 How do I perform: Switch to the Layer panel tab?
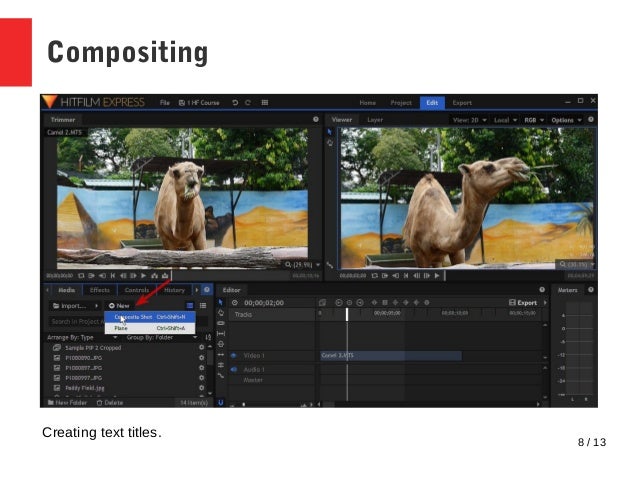tap(375, 120)
